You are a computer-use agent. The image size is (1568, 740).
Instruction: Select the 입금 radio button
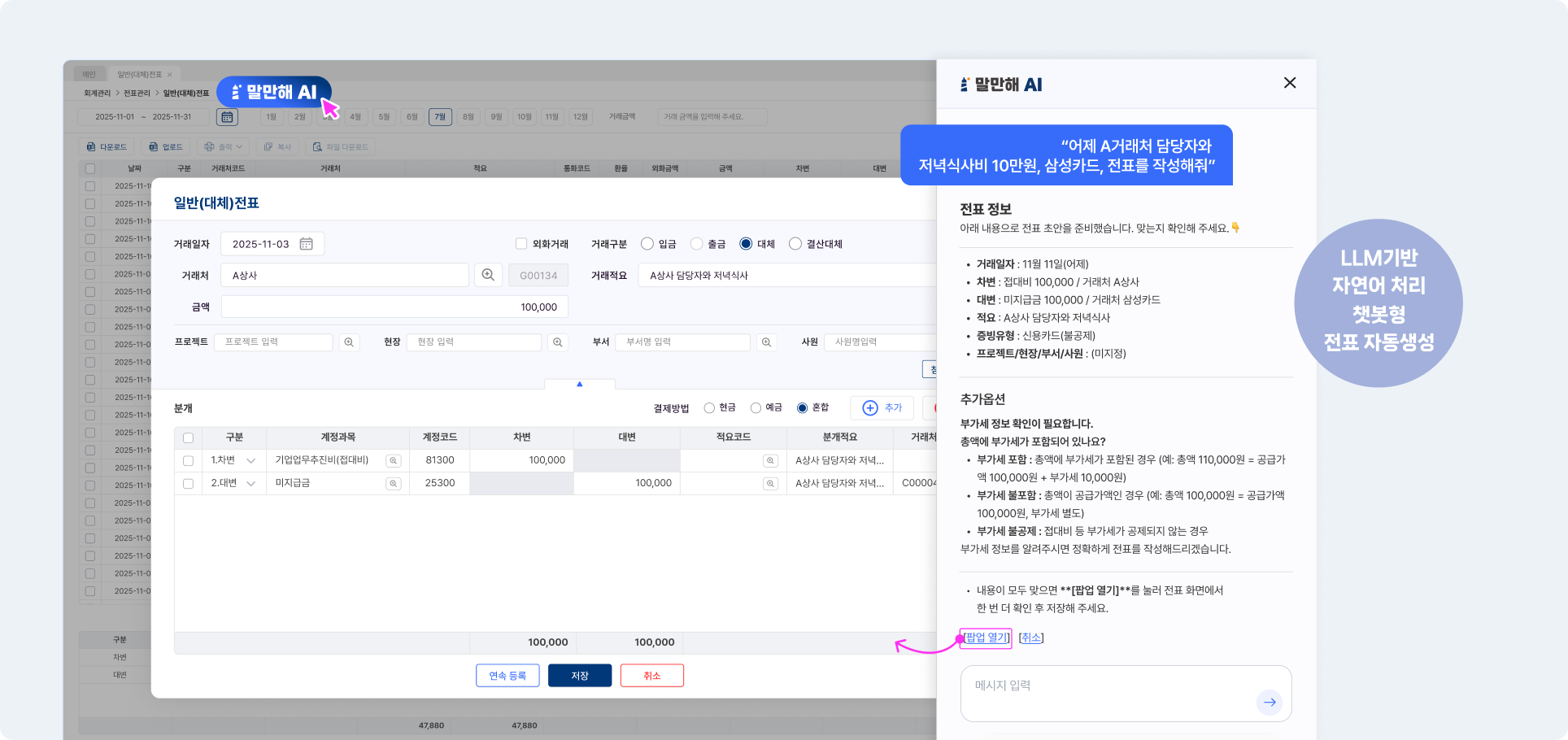pos(647,244)
